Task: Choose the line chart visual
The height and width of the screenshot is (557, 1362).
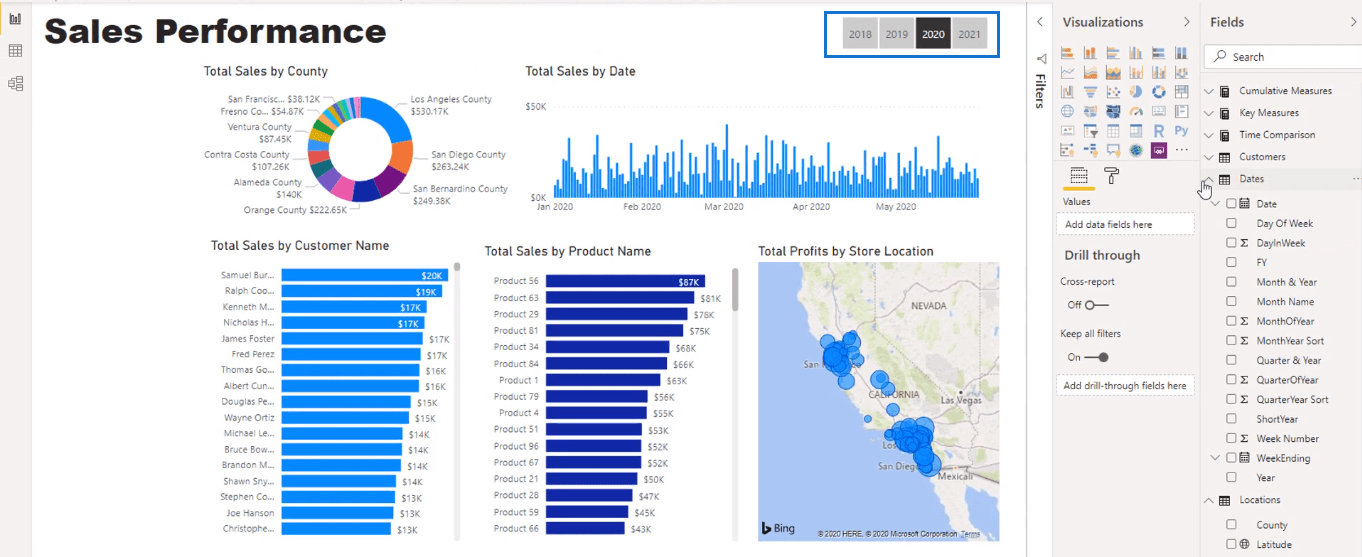Action: 1067,72
